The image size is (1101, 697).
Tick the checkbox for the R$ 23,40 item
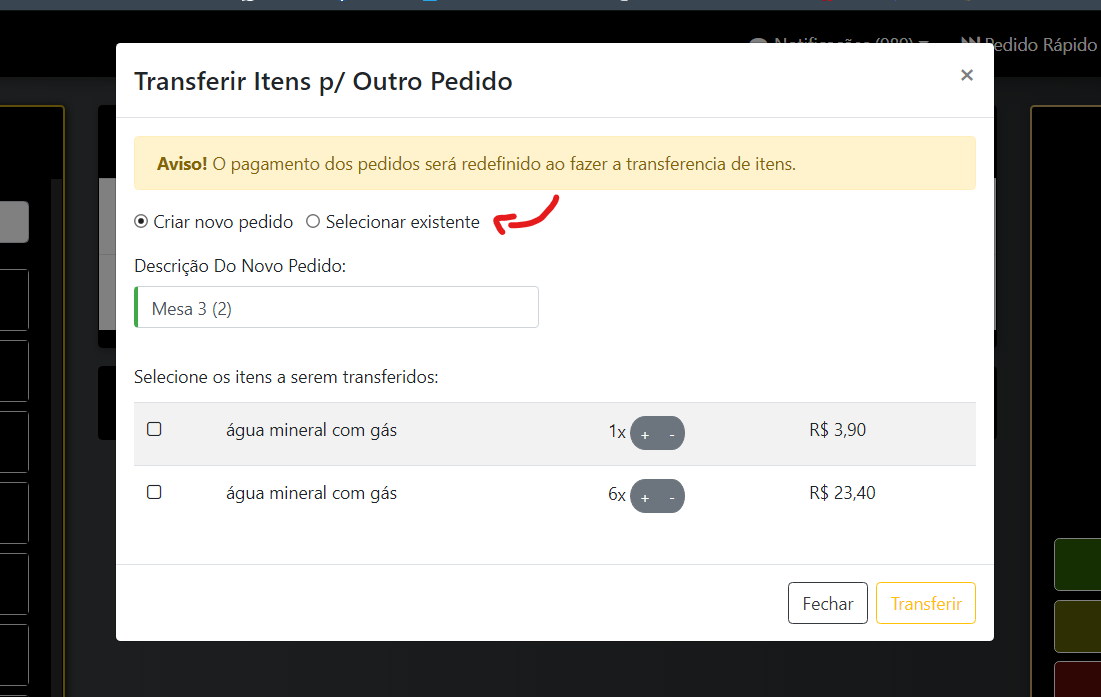(x=154, y=493)
